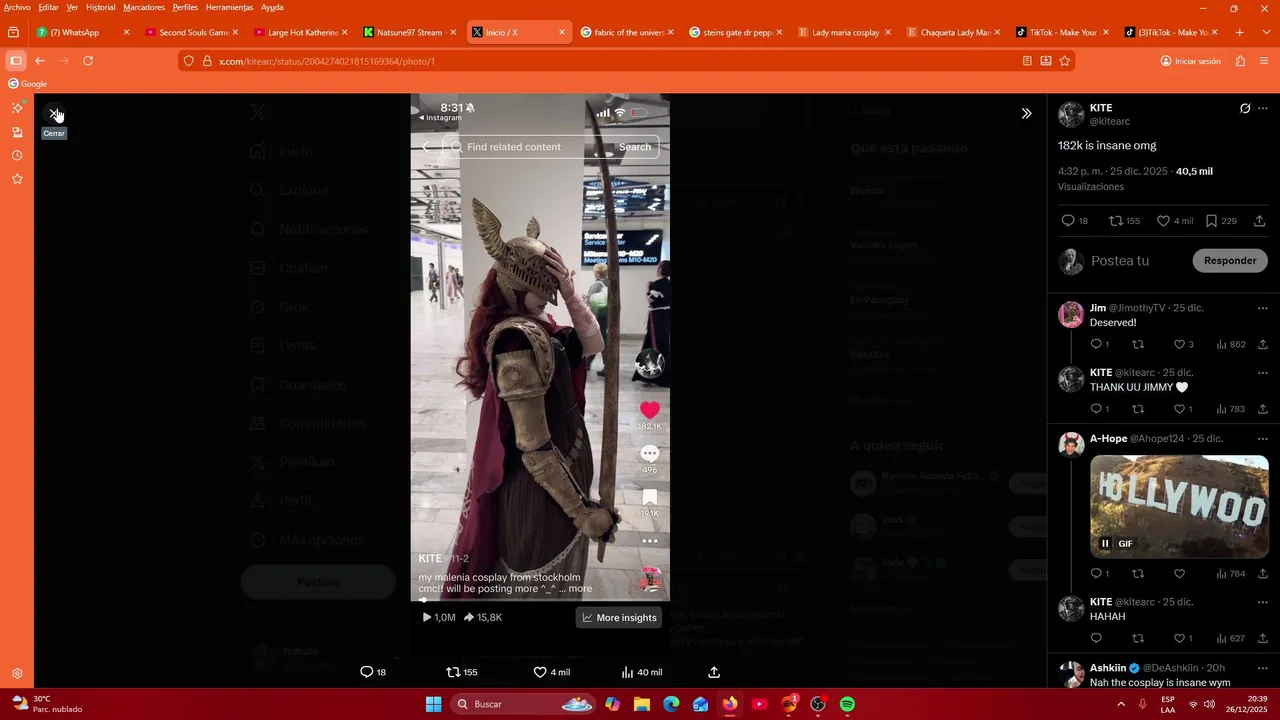1280x720 pixels.
Task: Open the sidebar customize gear icon
Action: pyautogui.click(x=17, y=674)
